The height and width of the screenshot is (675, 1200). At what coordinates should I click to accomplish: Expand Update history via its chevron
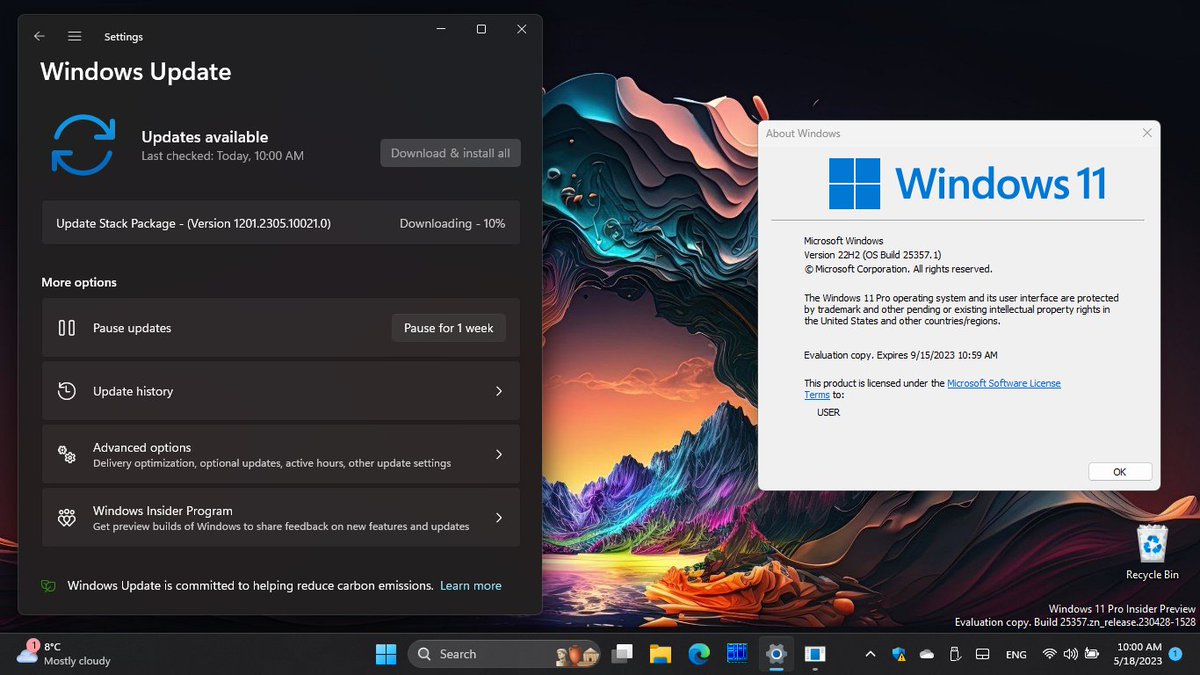coord(499,391)
